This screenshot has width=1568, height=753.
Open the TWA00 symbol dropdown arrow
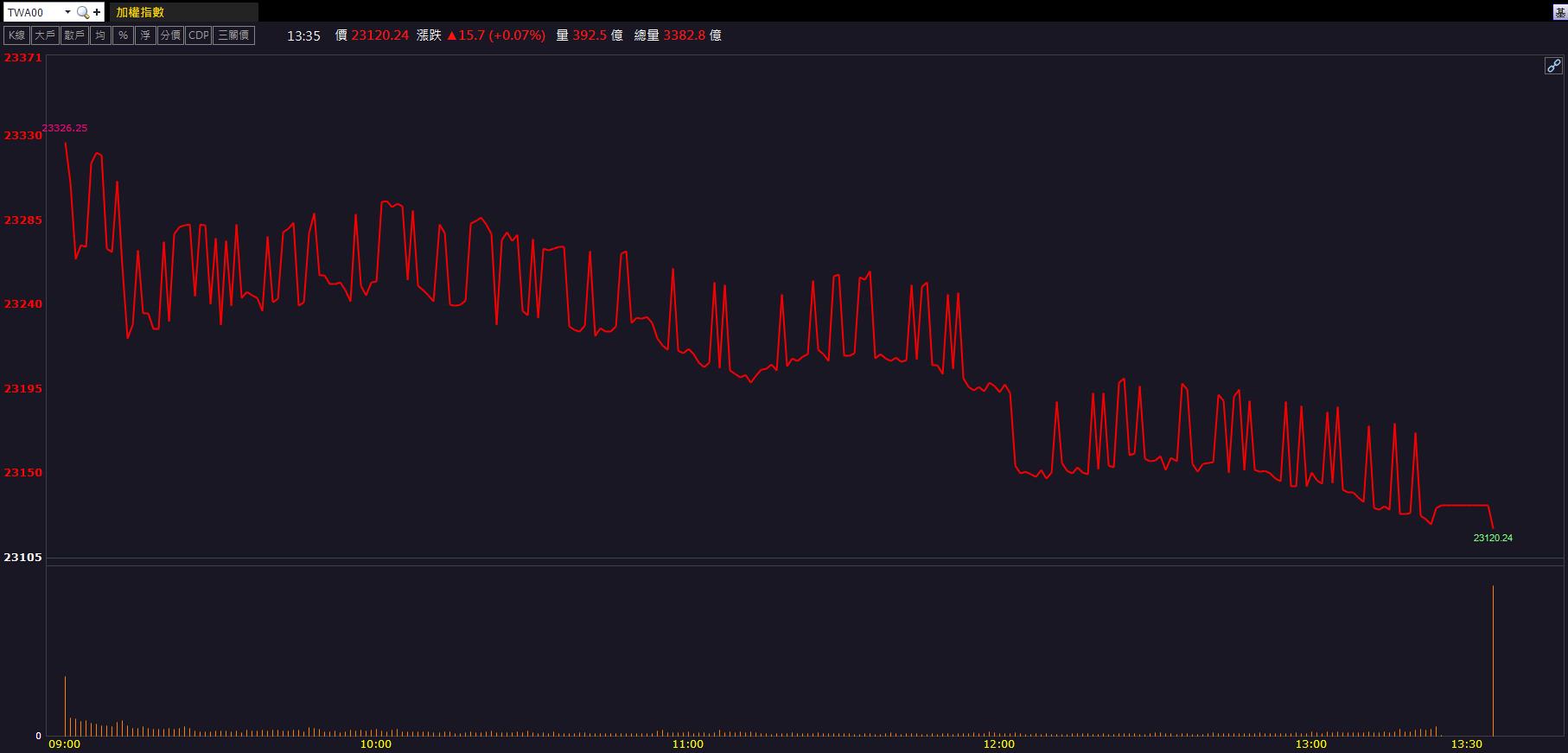pyautogui.click(x=67, y=12)
